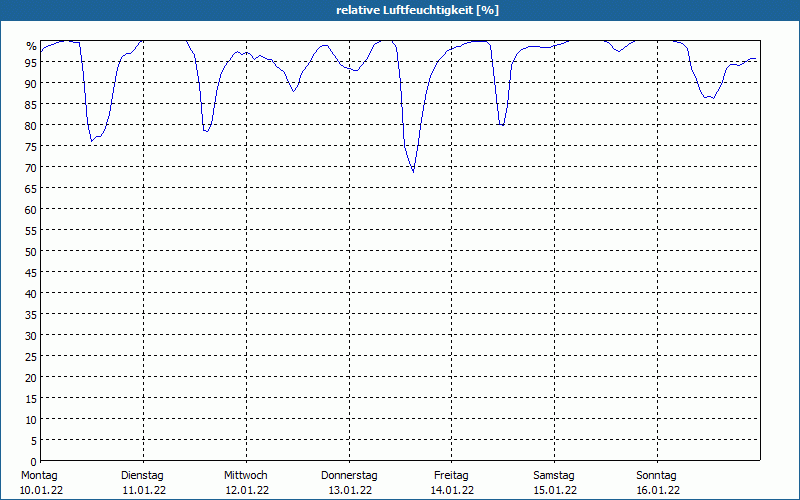The height and width of the screenshot is (500, 800).
Task: Click the y-axis value '25'
Action: (31, 357)
